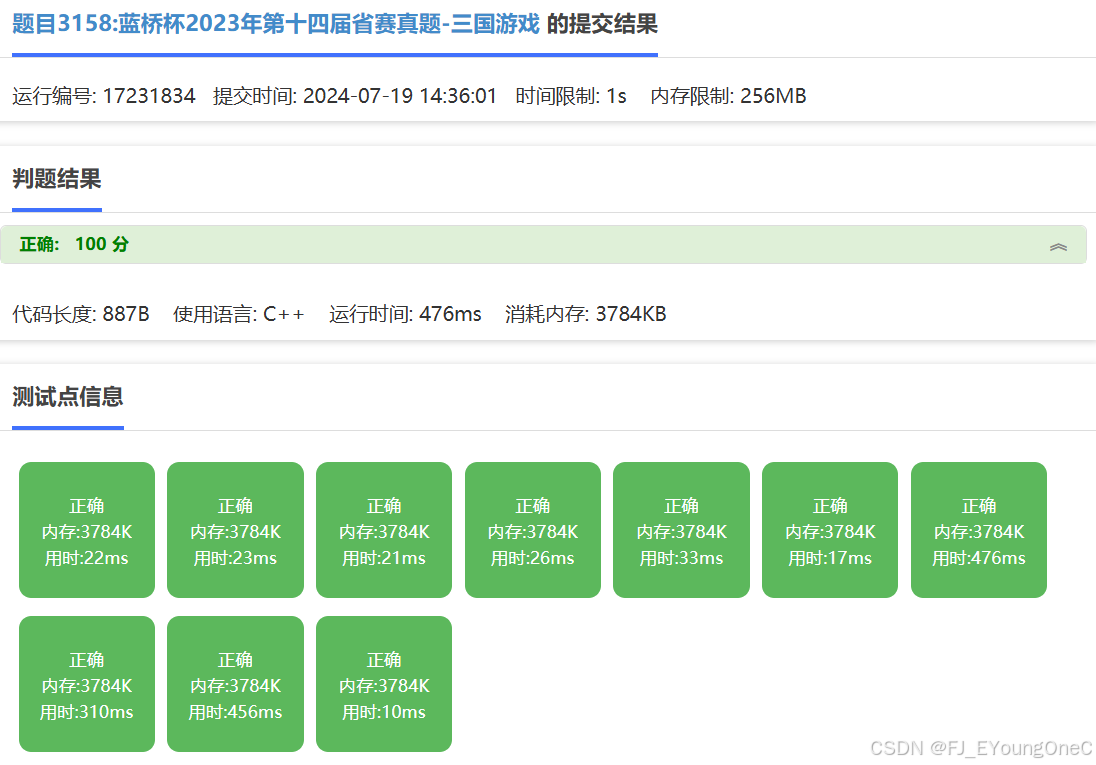Open the test point card with 用时:476ms

point(979,530)
